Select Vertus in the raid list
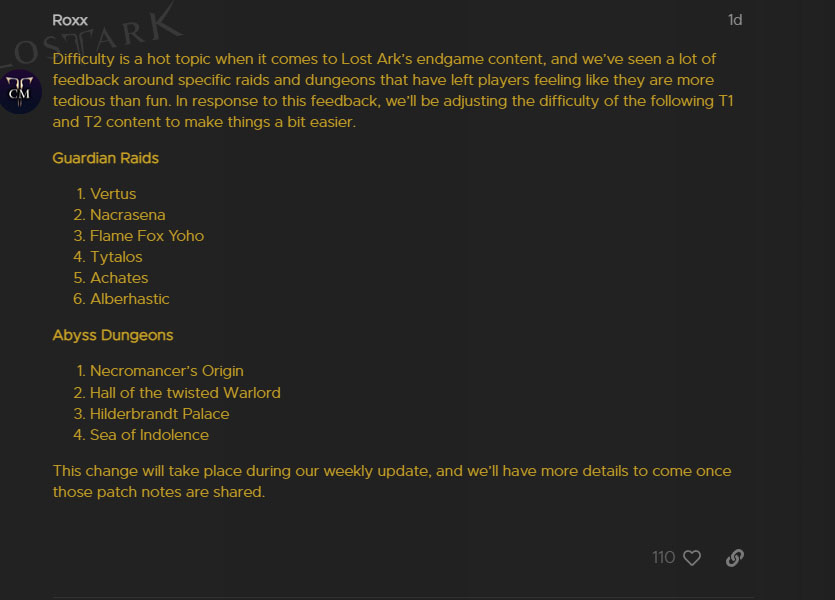This screenshot has width=835, height=600. click(113, 194)
